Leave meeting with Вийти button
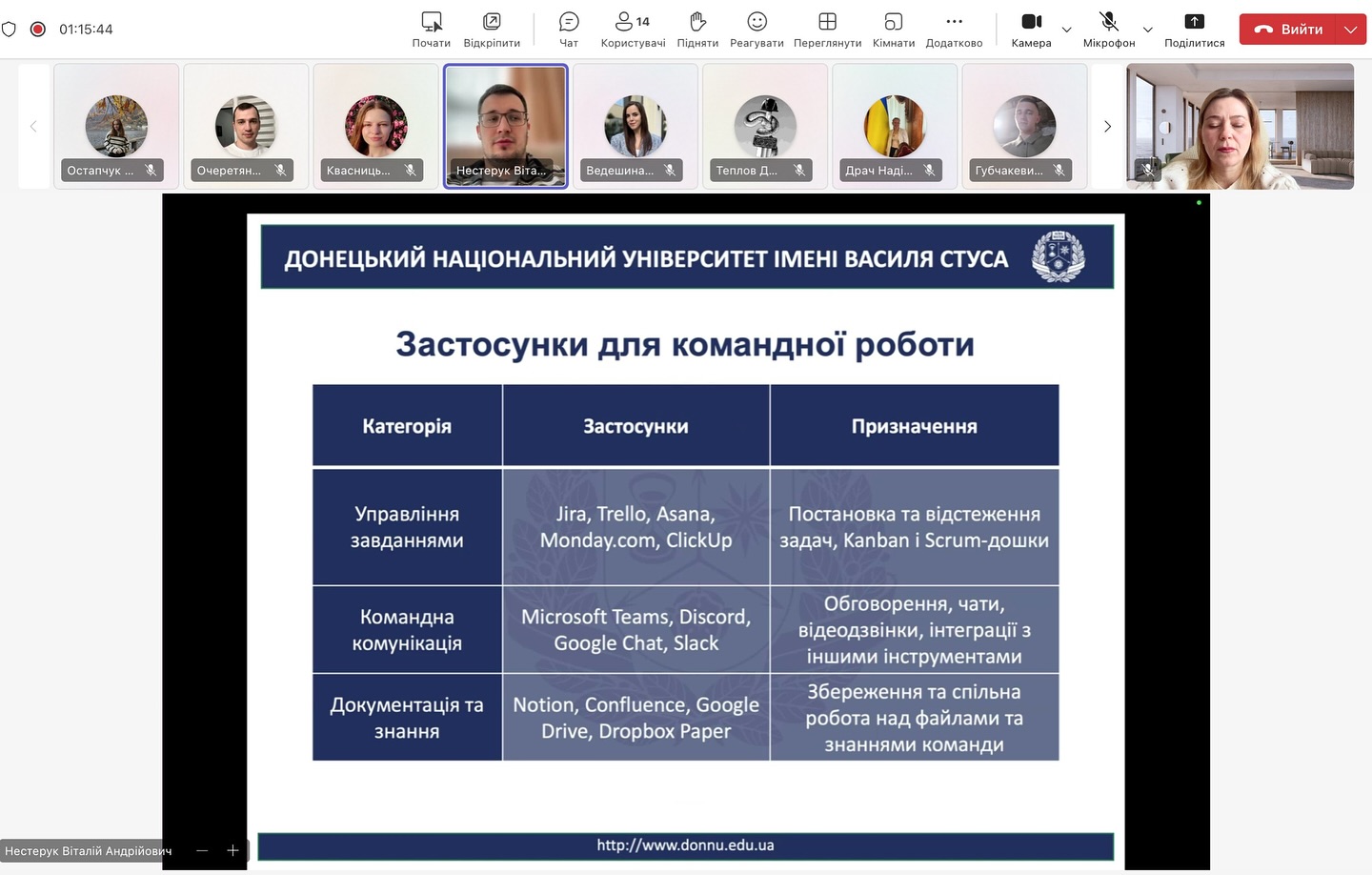Screen dimensions: 1372x875 1288,30
